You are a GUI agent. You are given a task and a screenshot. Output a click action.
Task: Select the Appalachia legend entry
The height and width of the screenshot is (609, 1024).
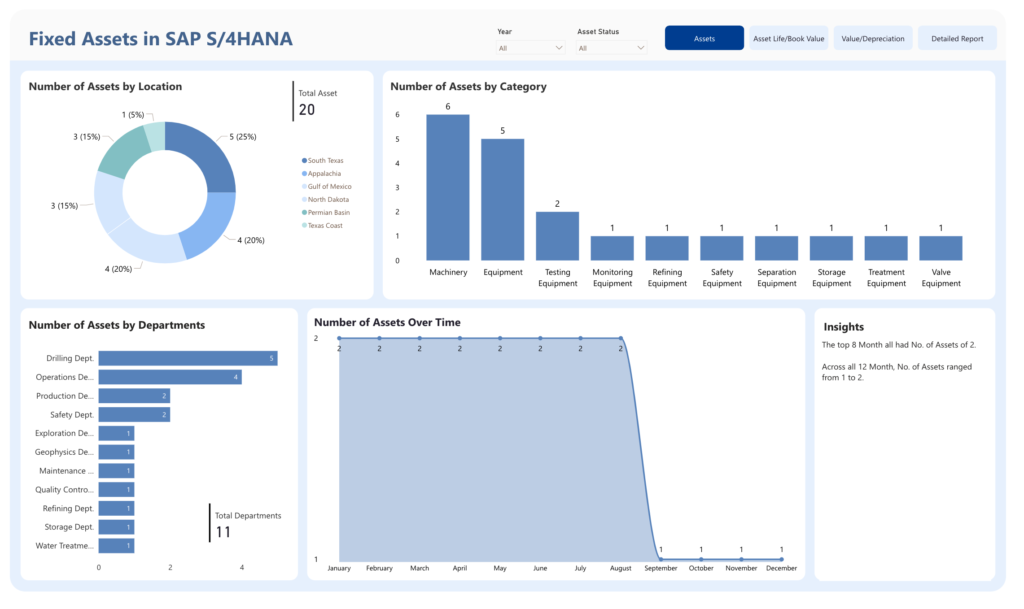click(321, 174)
